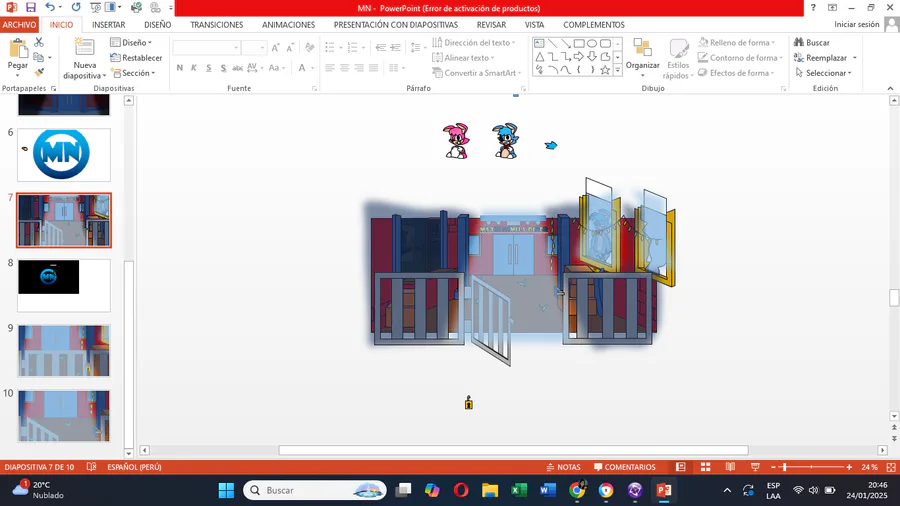Click the Restablecer button
The image size is (900, 506).
tap(136, 57)
